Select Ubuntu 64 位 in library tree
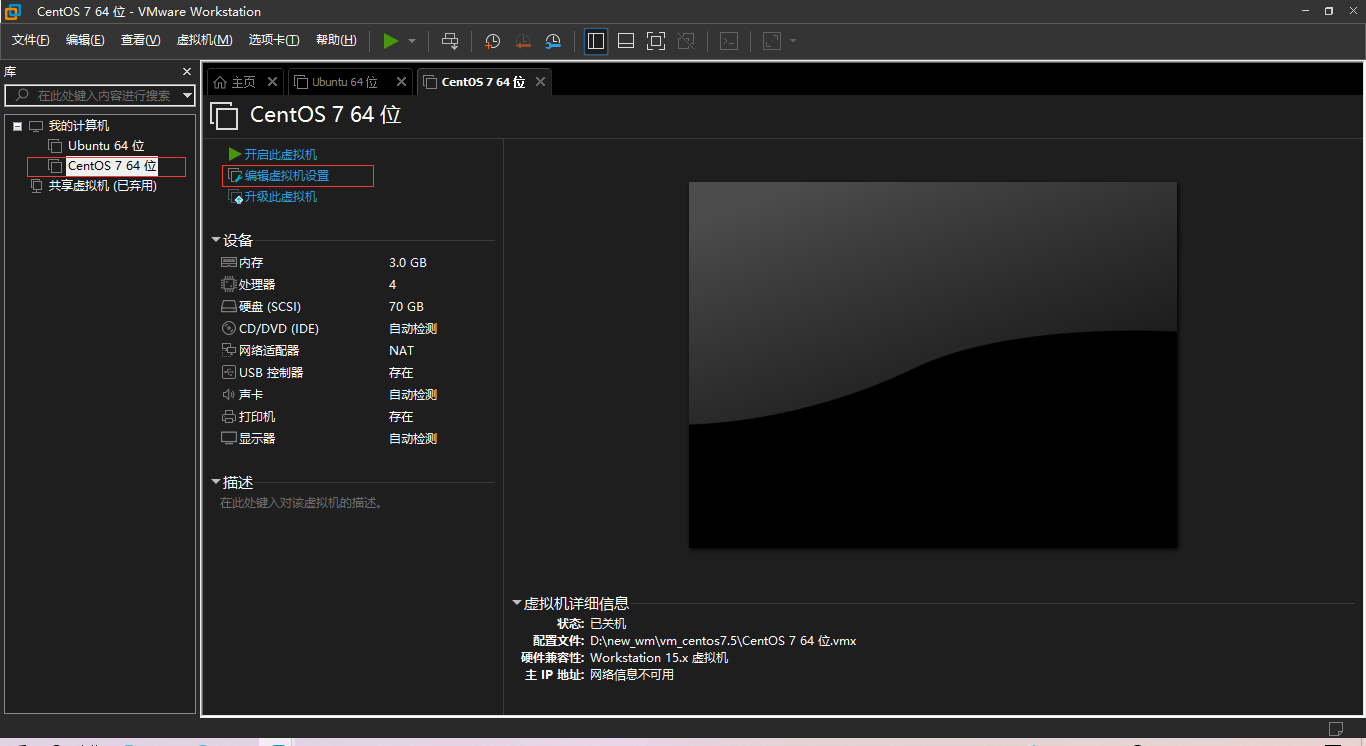 coord(106,146)
